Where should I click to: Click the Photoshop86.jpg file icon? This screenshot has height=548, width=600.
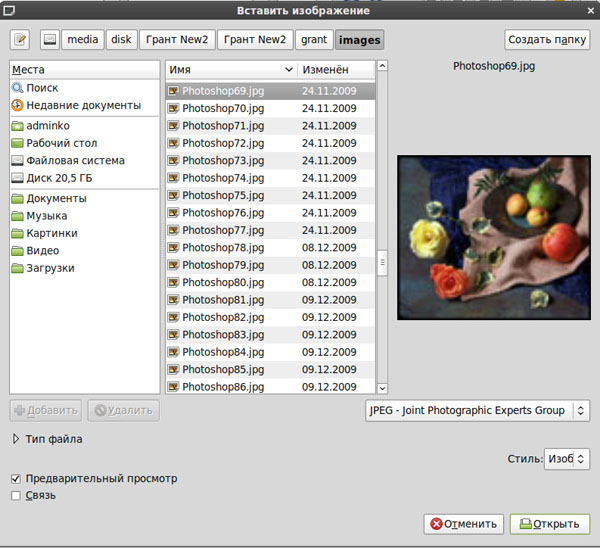point(173,387)
